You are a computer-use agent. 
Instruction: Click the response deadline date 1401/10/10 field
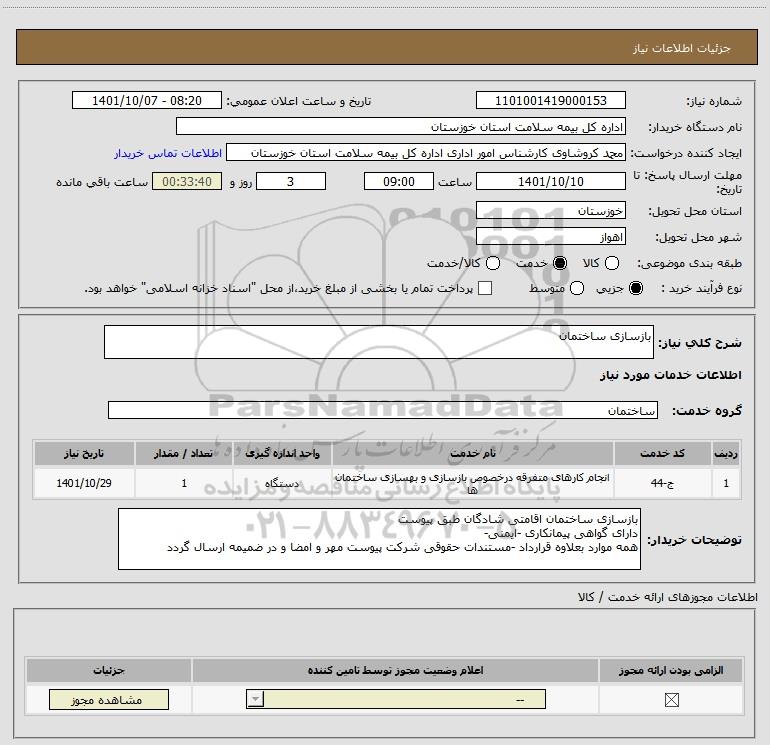pos(550,181)
